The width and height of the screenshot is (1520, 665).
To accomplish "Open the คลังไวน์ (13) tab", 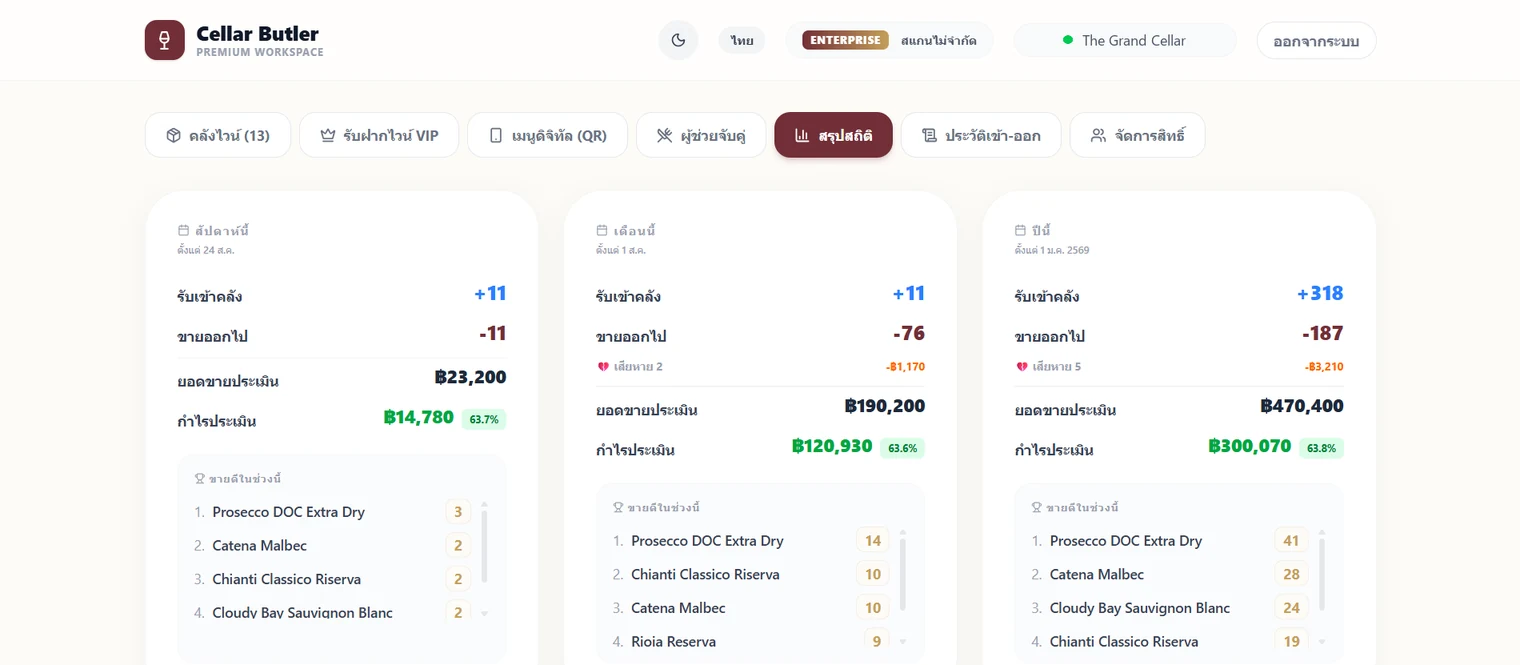I will 218,135.
